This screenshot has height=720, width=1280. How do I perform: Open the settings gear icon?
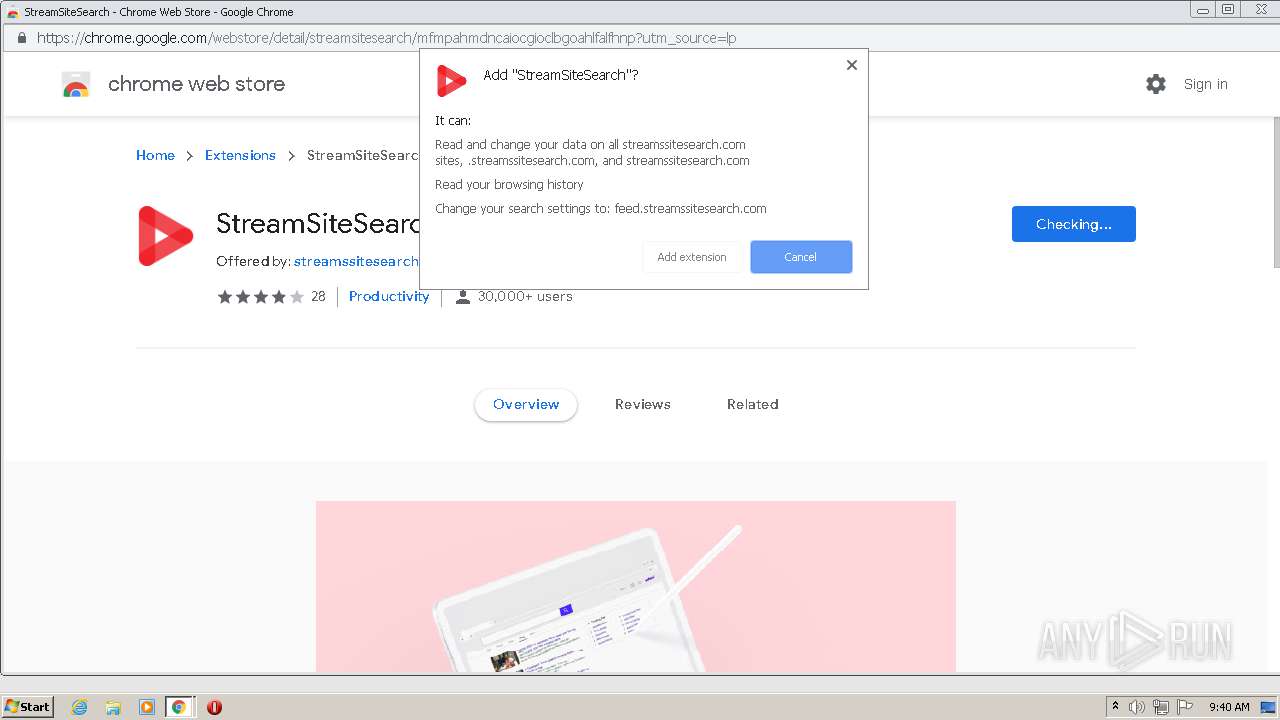pyautogui.click(x=1156, y=84)
